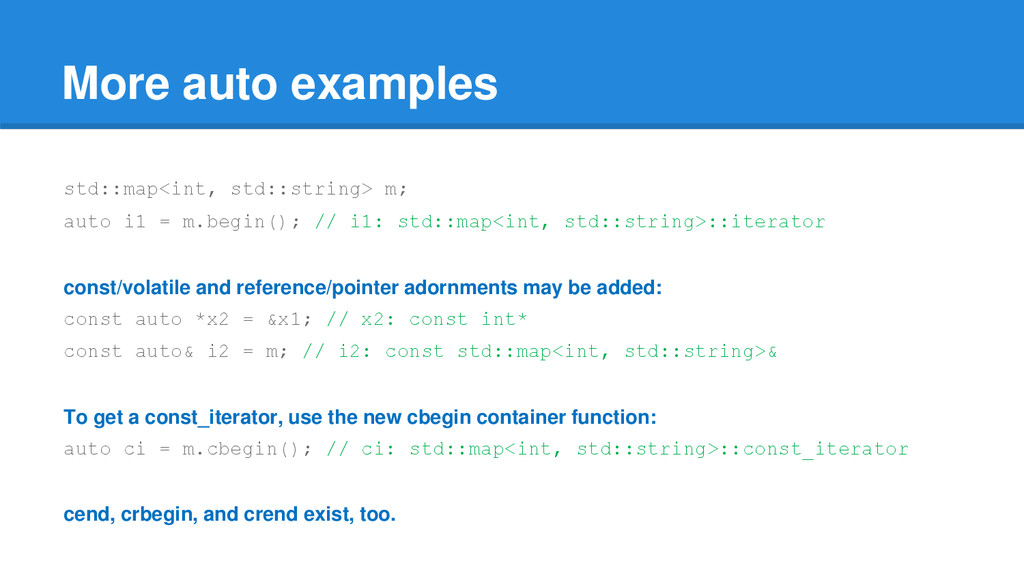Click the green i1 iterator type comment
The height and width of the screenshot is (576, 1024).
click(570, 221)
